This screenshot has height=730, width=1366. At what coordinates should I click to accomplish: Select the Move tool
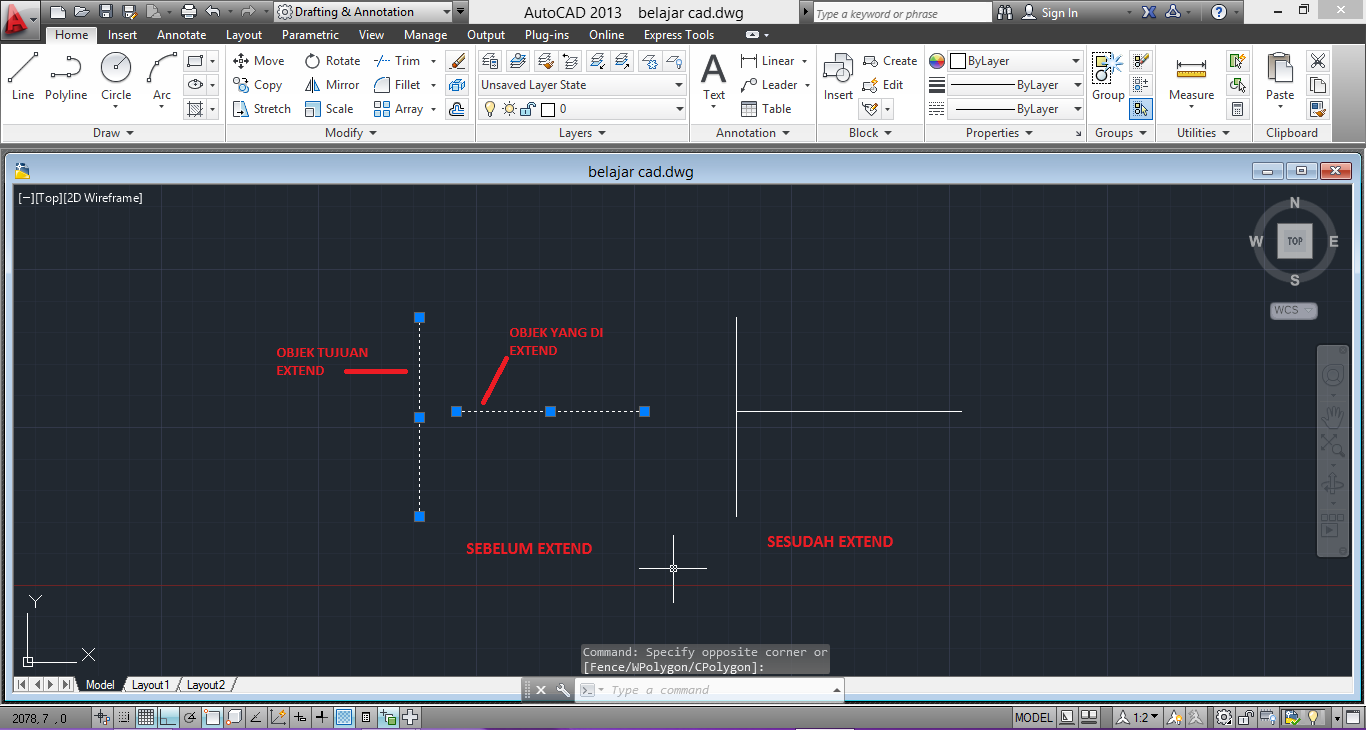(258, 60)
